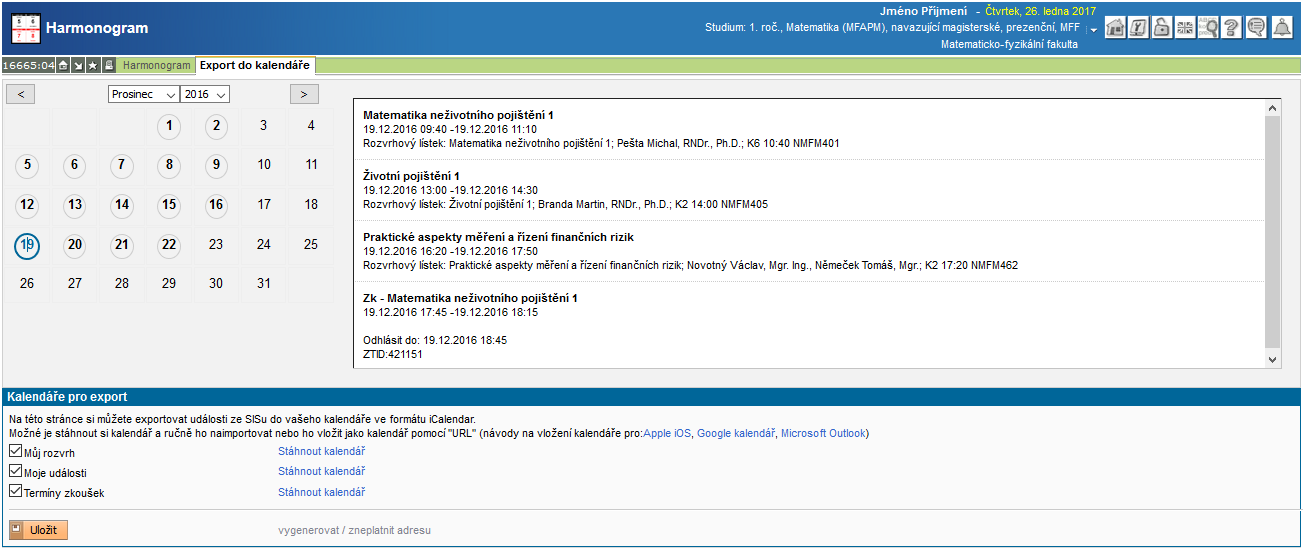Toggle the 'Termíny zkoušek' checkbox
This screenshot has height=551, width=1303.
click(15, 492)
